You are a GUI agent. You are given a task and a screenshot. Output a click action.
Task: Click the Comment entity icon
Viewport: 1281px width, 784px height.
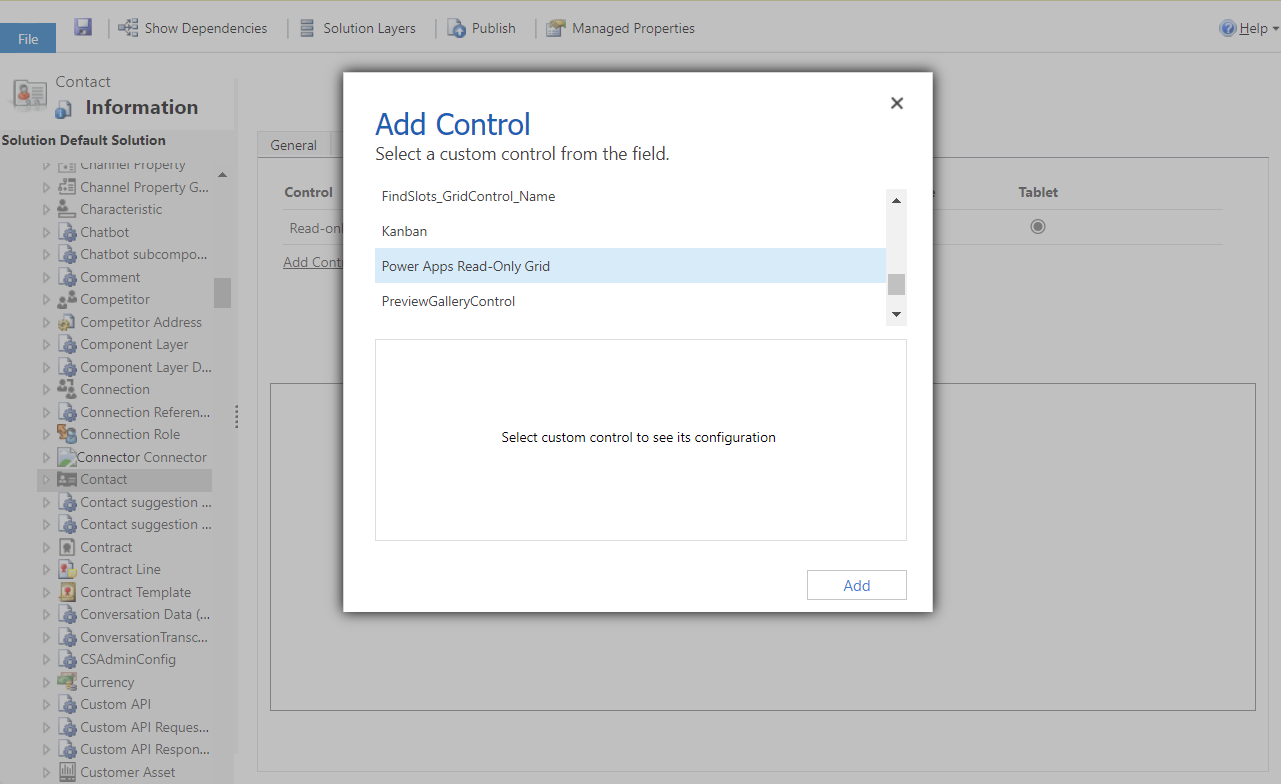(67, 277)
